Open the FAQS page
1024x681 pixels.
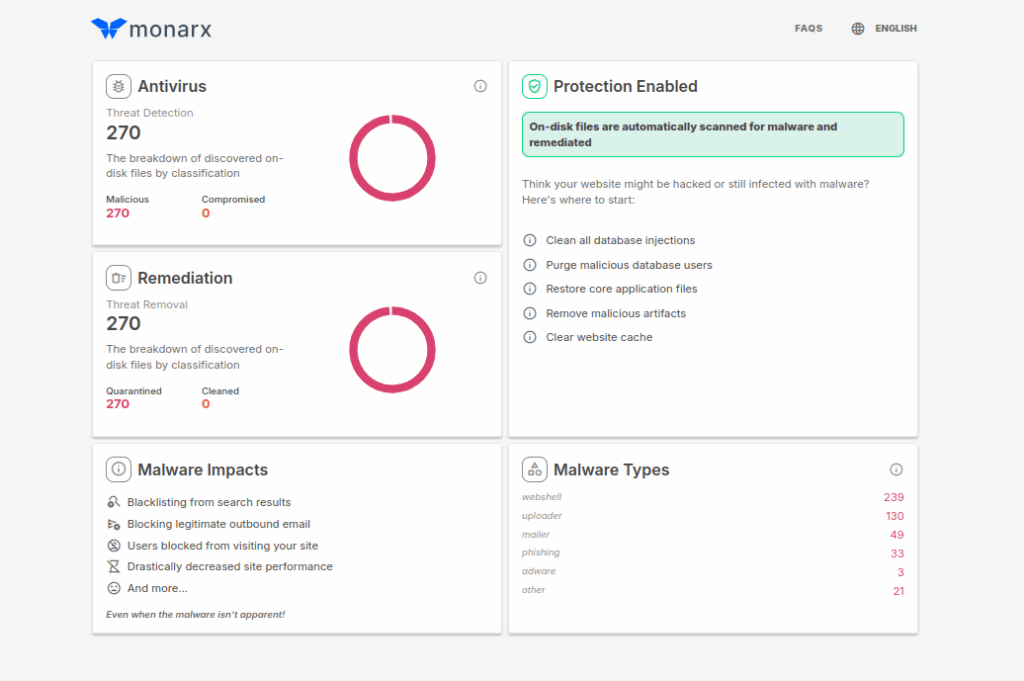[x=808, y=29]
